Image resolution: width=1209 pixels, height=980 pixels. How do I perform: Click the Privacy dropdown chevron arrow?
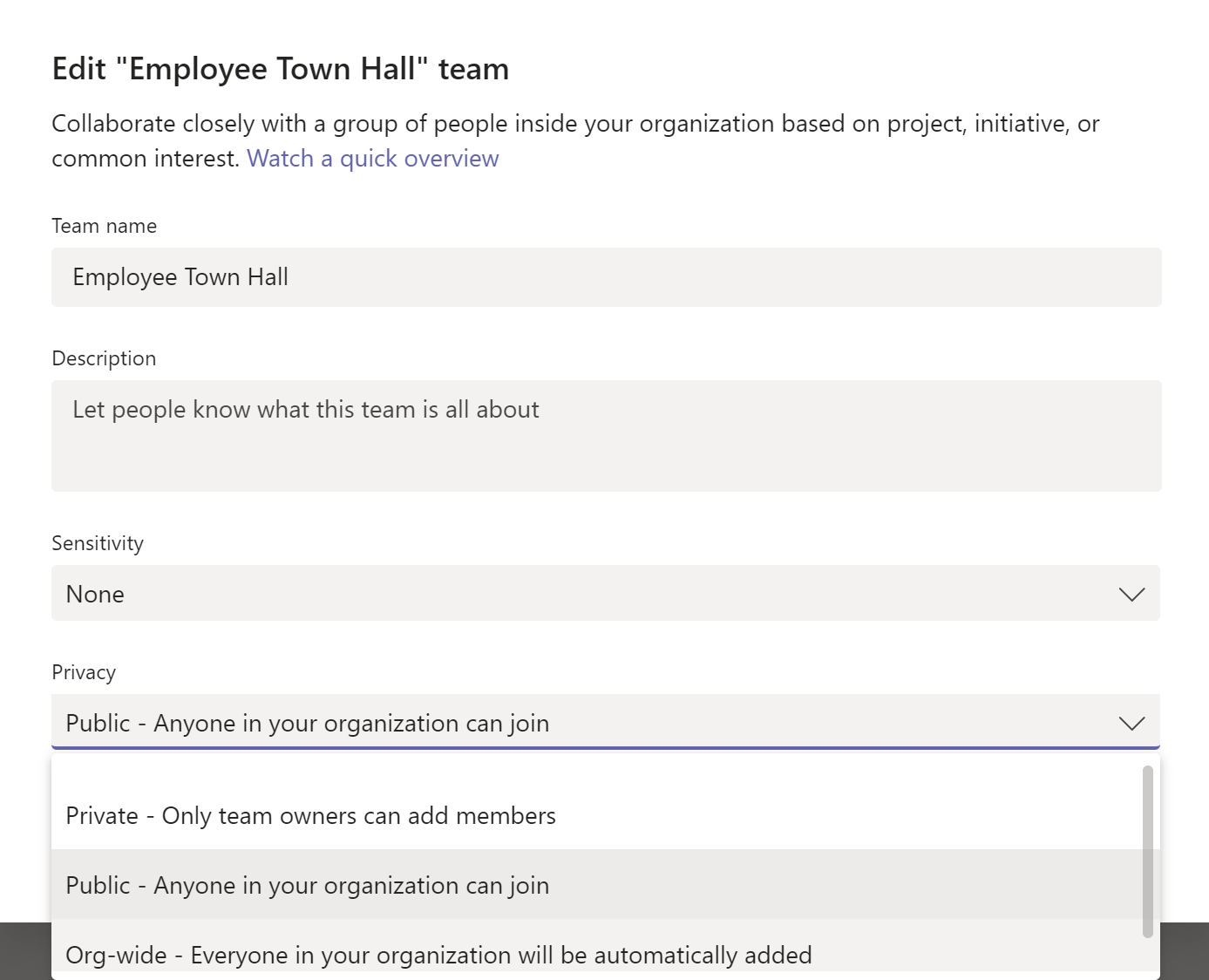point(1131,724)
